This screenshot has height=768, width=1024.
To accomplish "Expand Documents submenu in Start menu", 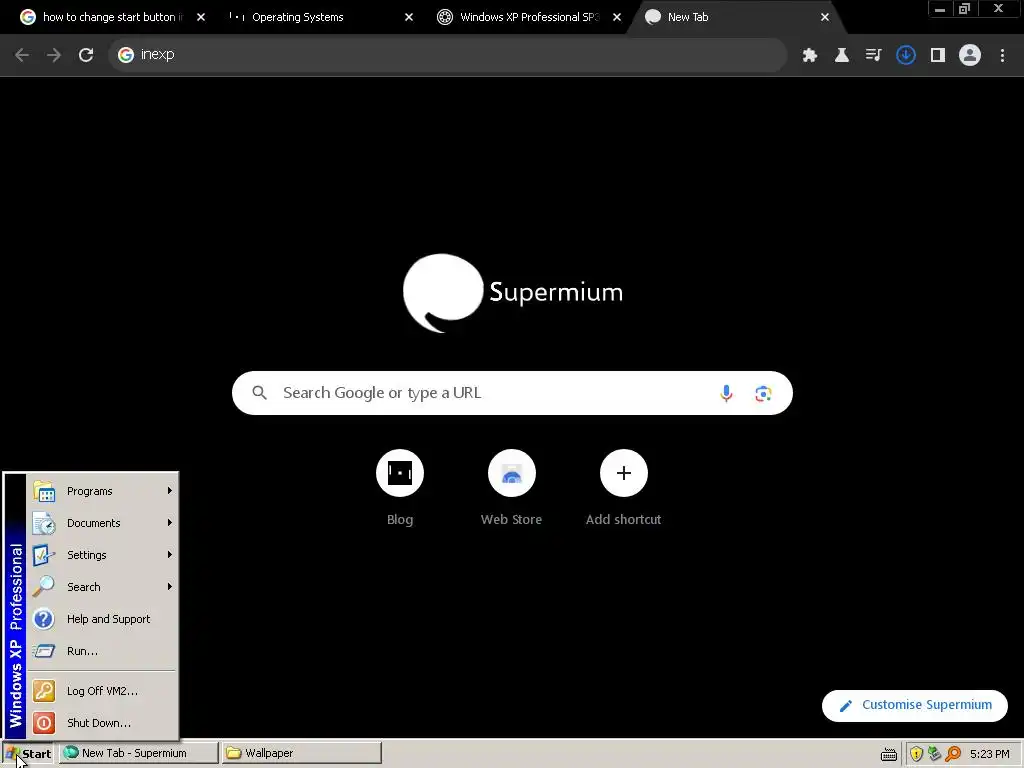I will point(103,523).
